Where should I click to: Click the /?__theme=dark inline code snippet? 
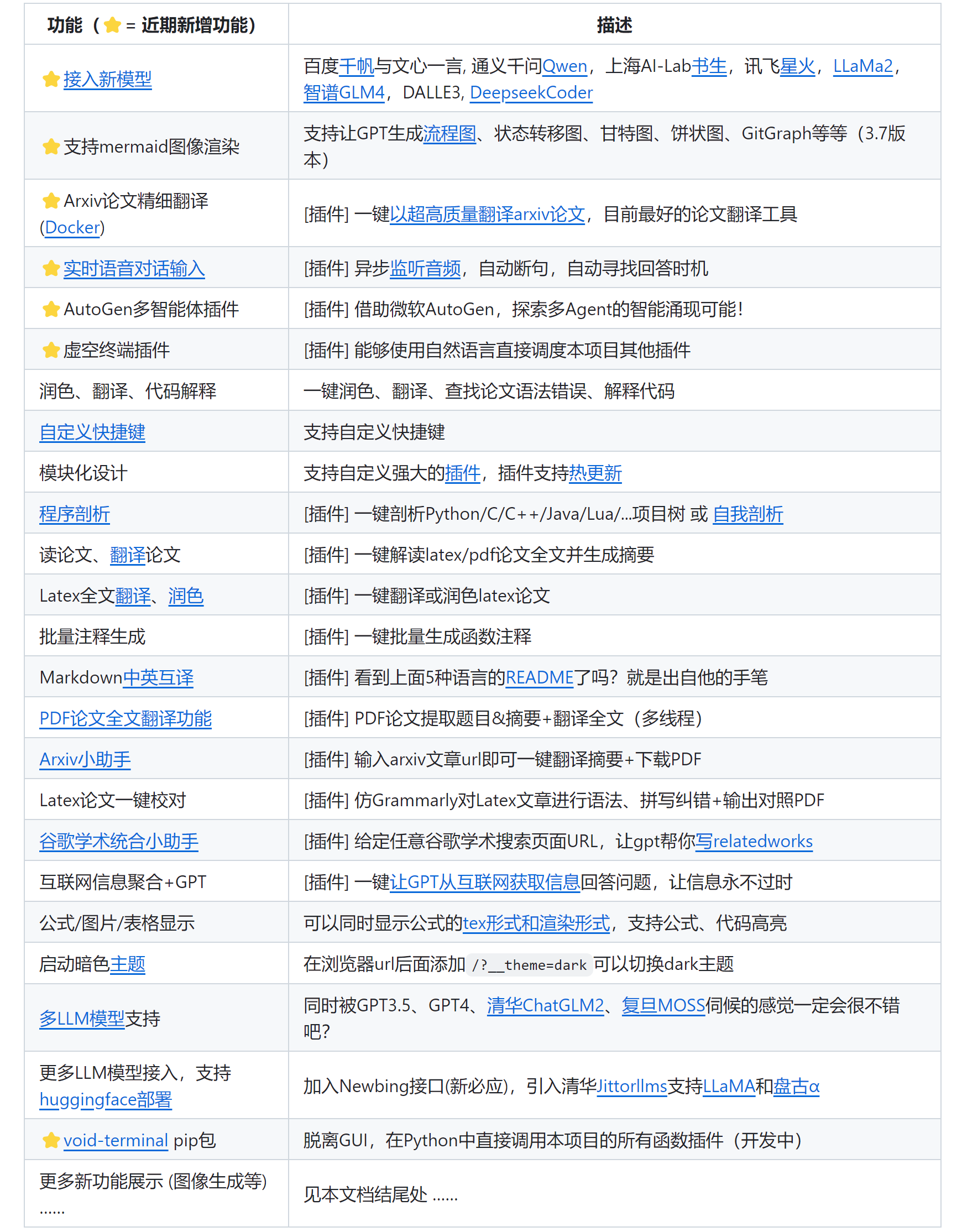point(529,964)
